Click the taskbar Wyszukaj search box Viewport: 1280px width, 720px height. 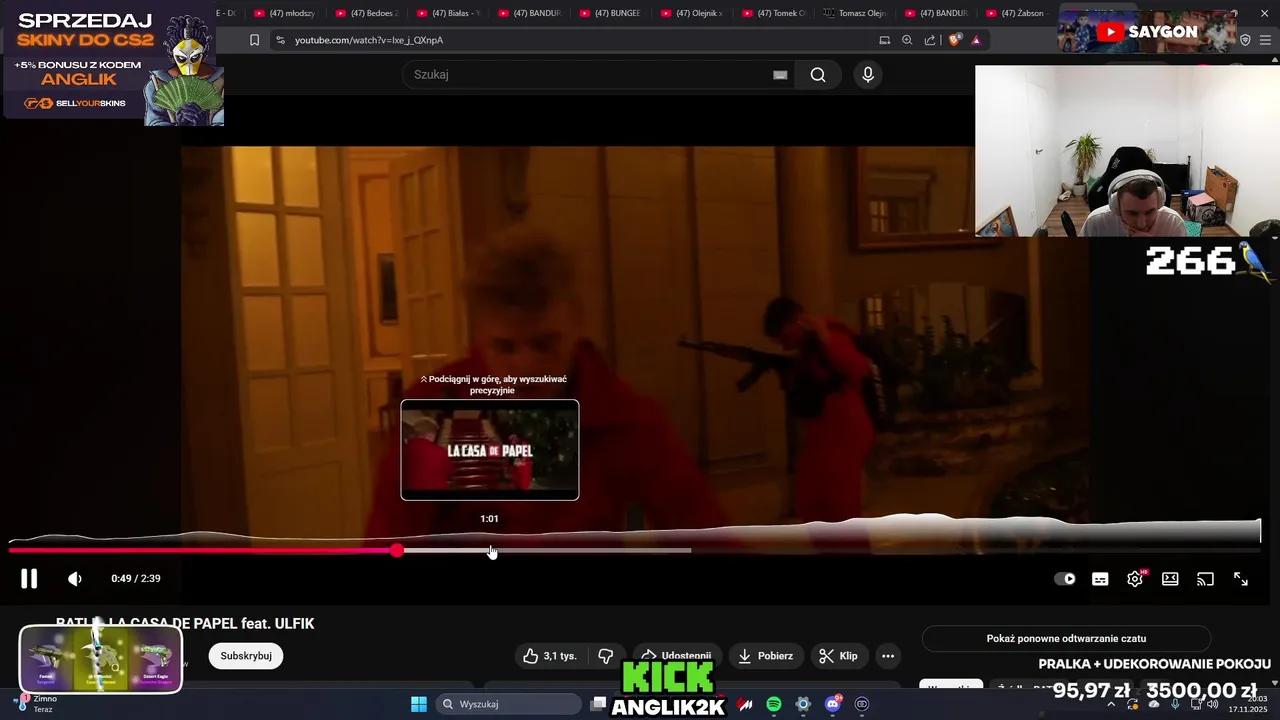click(x=508, y=704)
